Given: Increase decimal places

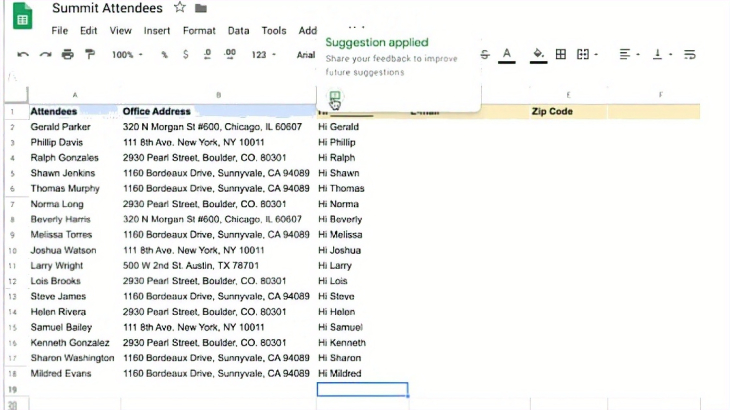Looking at the screenshot, I should (230, 54).
